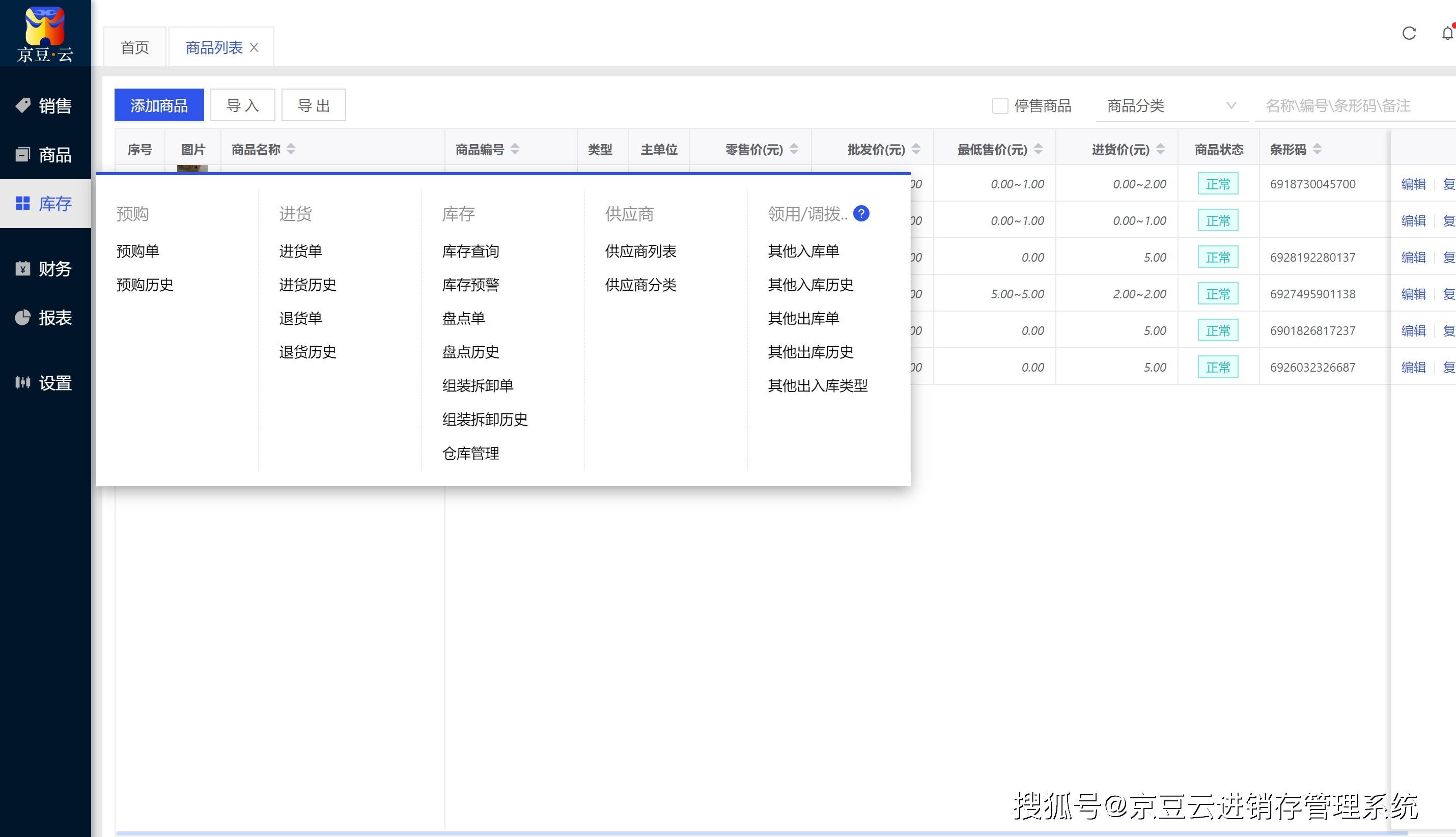This screenshot has width=1456, height=837.
Task: Open 组装拆卸历史 menu item
Action: 485,420
